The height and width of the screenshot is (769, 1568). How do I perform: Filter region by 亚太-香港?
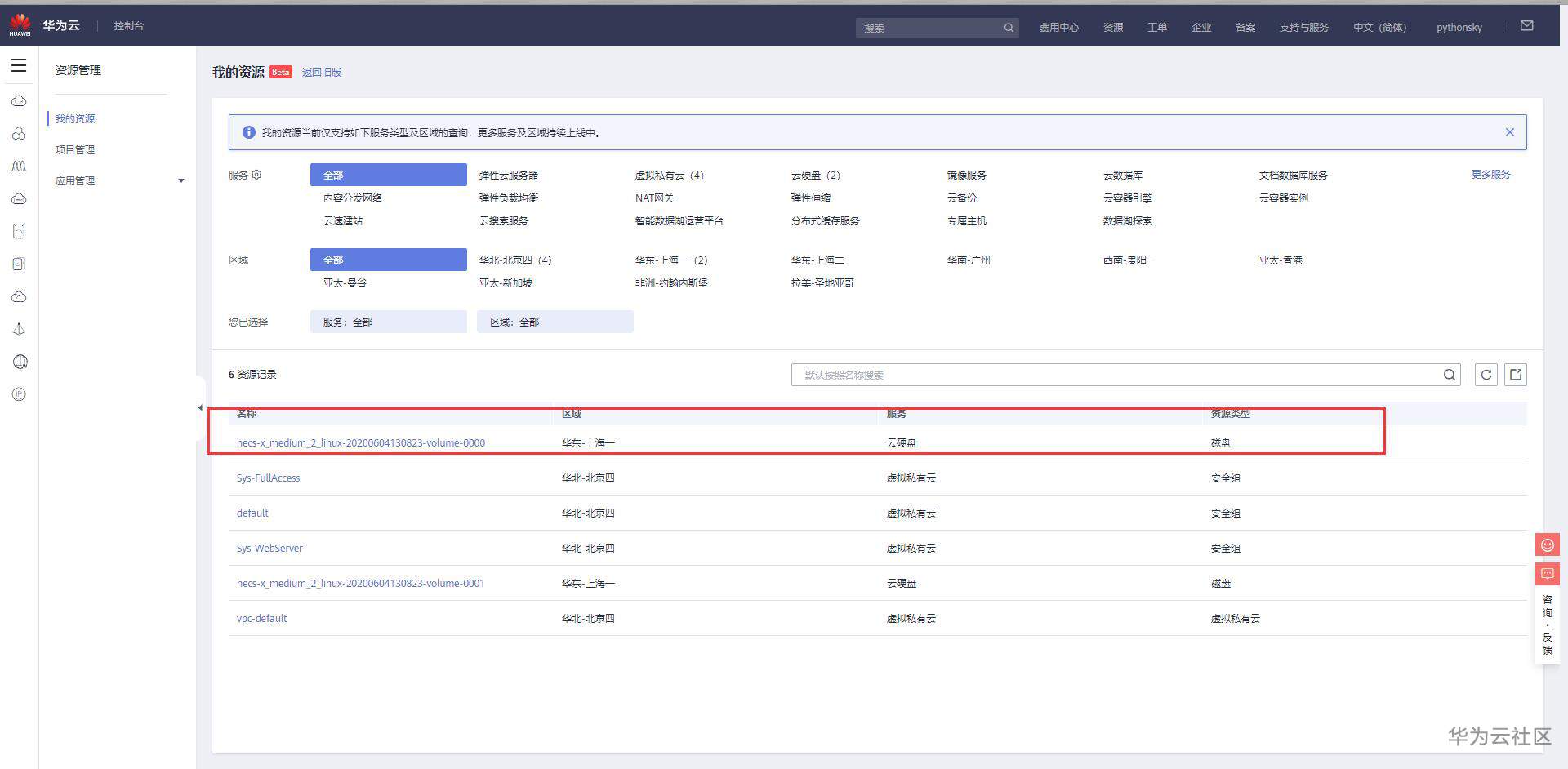(x=1281, y=260)
